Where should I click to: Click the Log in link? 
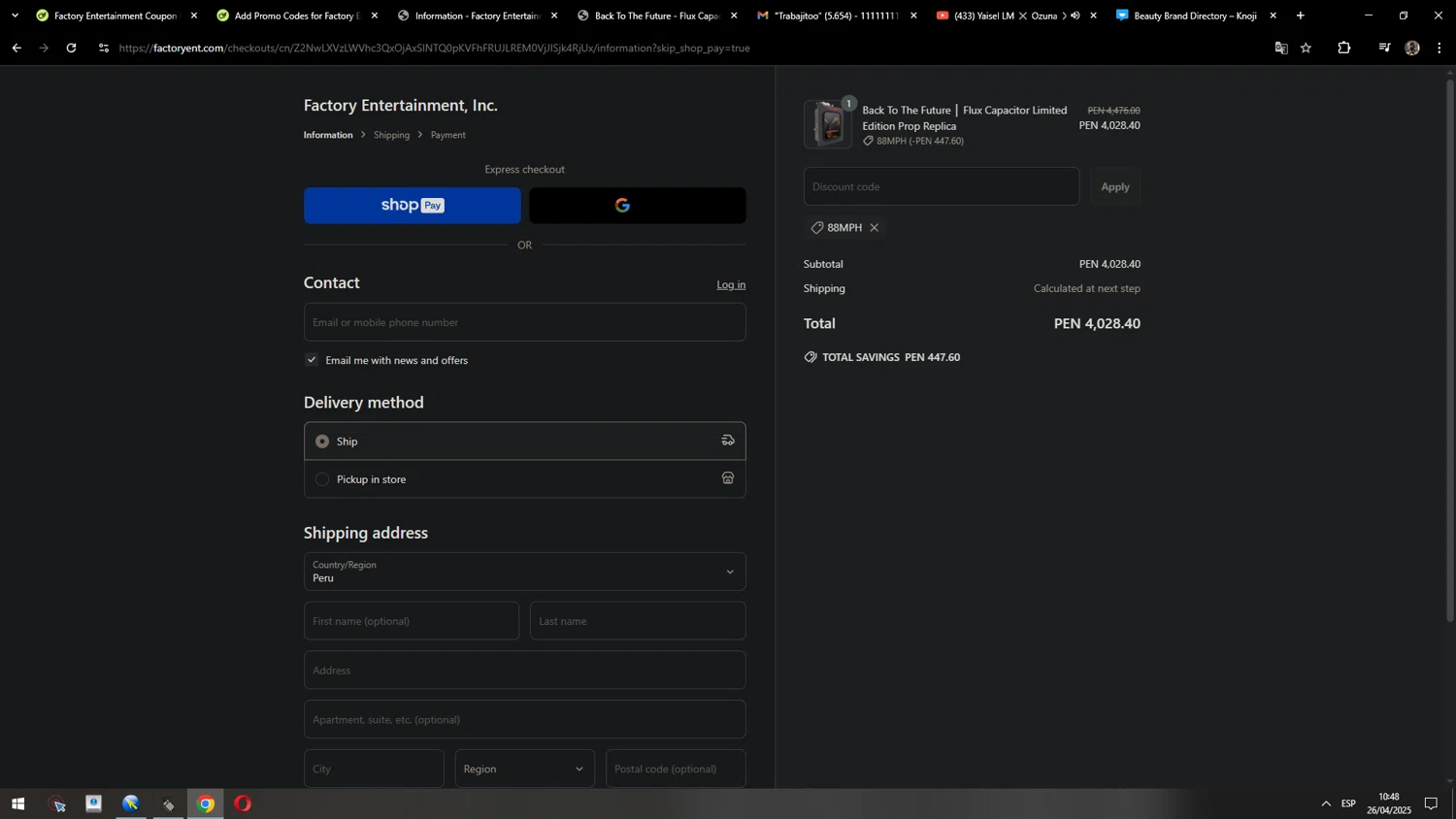point(731,285)
